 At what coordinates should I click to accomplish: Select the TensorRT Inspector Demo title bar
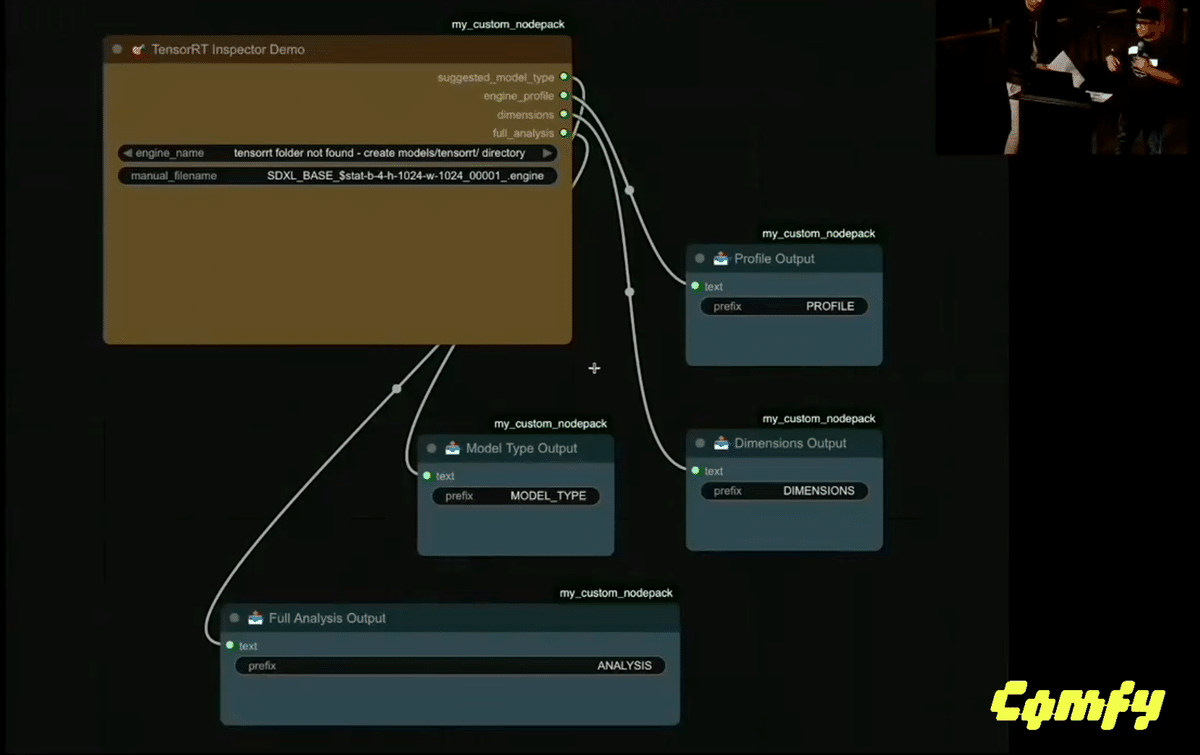pos(337,49)
